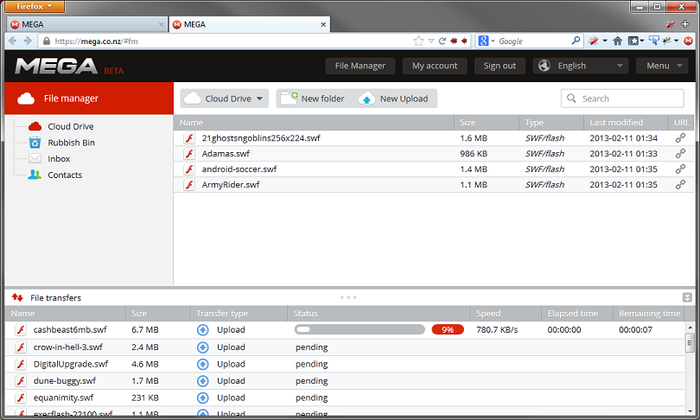Expand the Cloud Drive dropdown button
This screenshot has height=420, width=700.
tap(225, 98)
